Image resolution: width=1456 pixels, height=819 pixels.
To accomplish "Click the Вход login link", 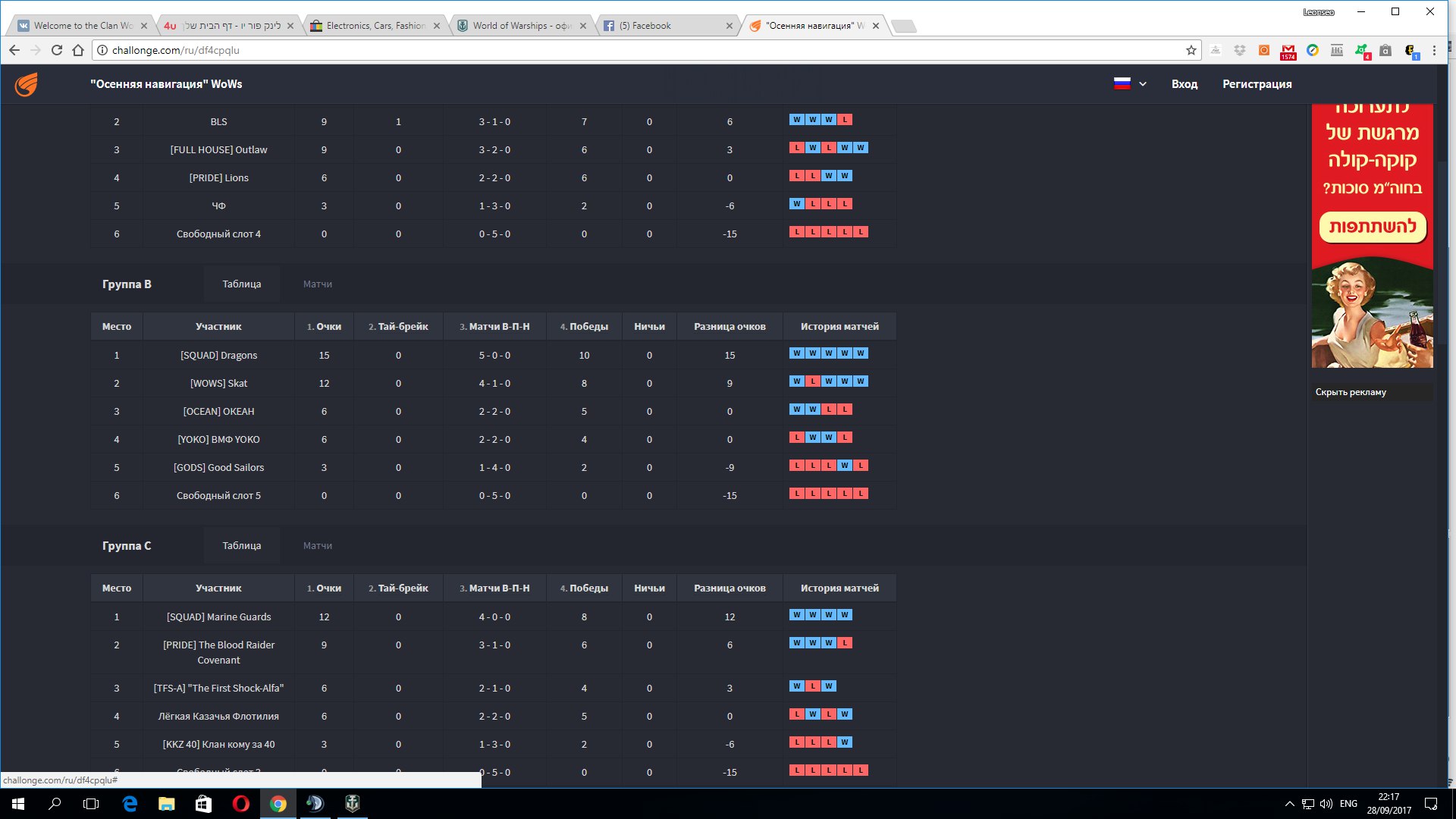I will coord(1184,84).
